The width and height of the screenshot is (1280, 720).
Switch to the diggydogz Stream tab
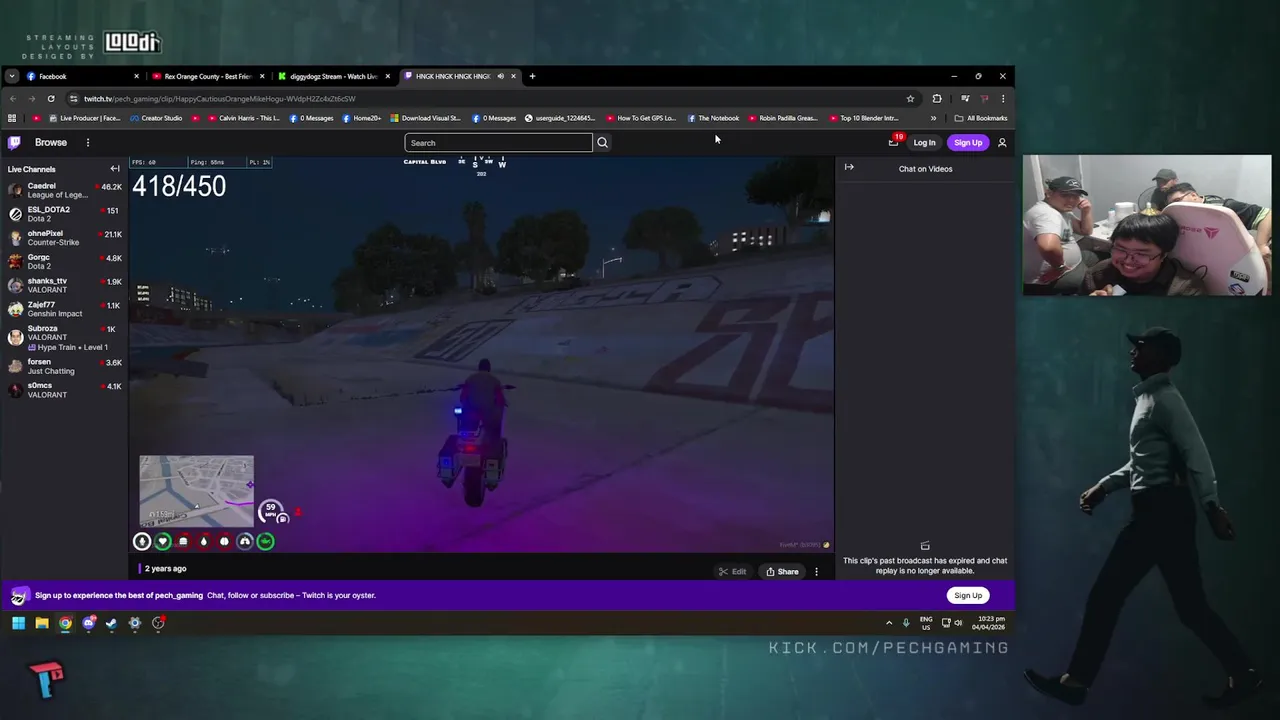[334, 76]
